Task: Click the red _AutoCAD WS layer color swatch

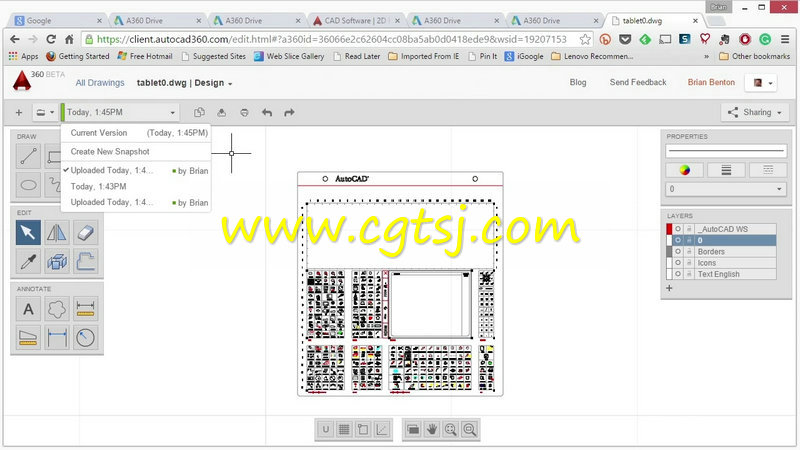Action: click(x=669, y=229)
